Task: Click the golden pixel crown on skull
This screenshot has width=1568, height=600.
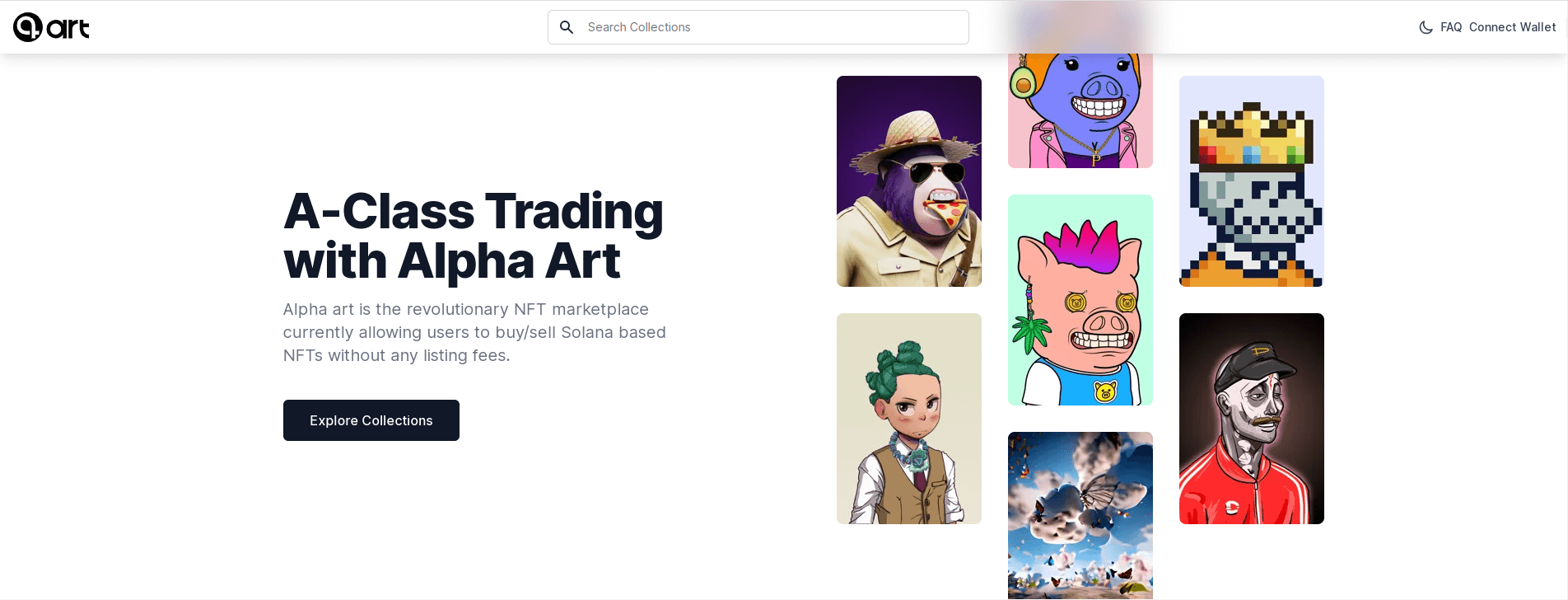Action: point(1252,132)
